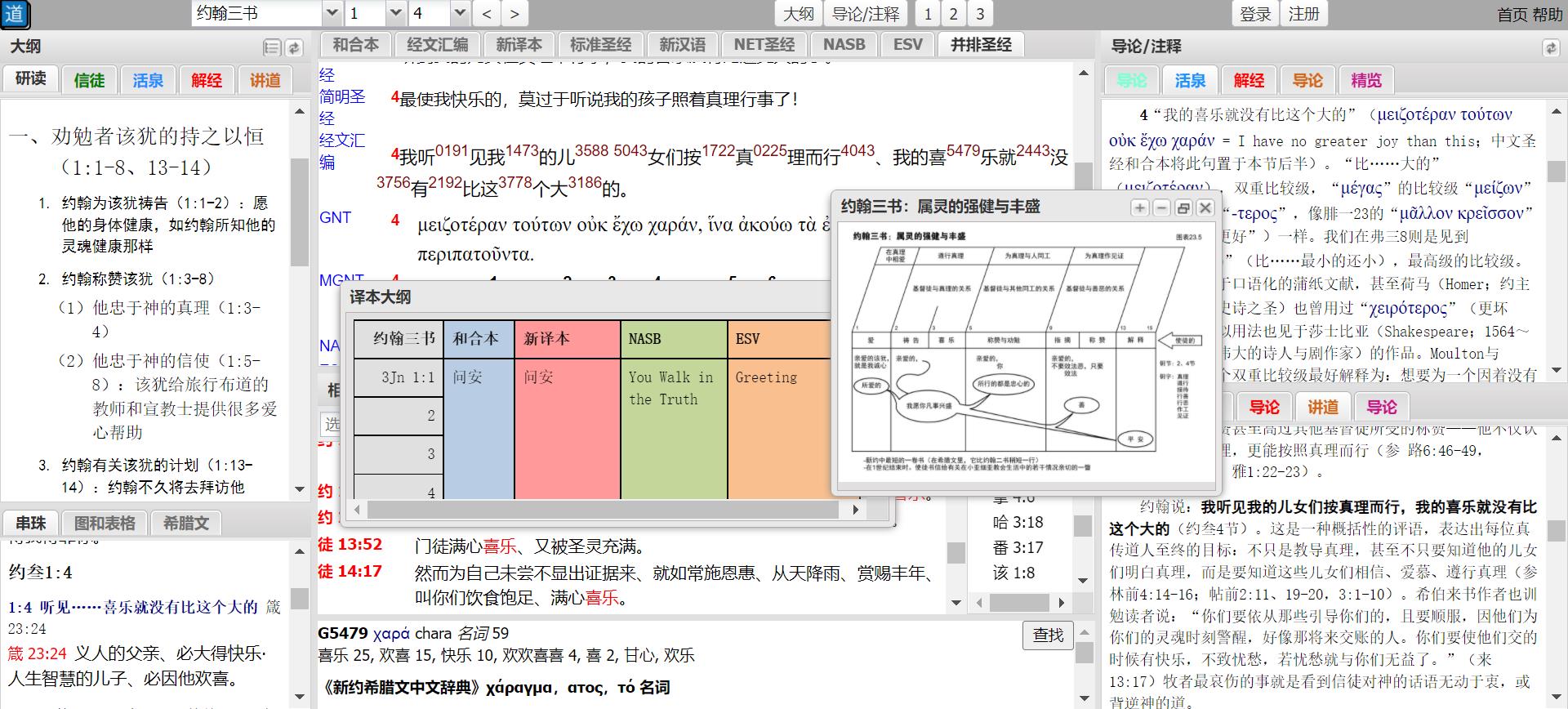The width and height of the screenshot is (1568, 709).
Task: Switch to the NASB translation tab
Action: click(844, 45)
